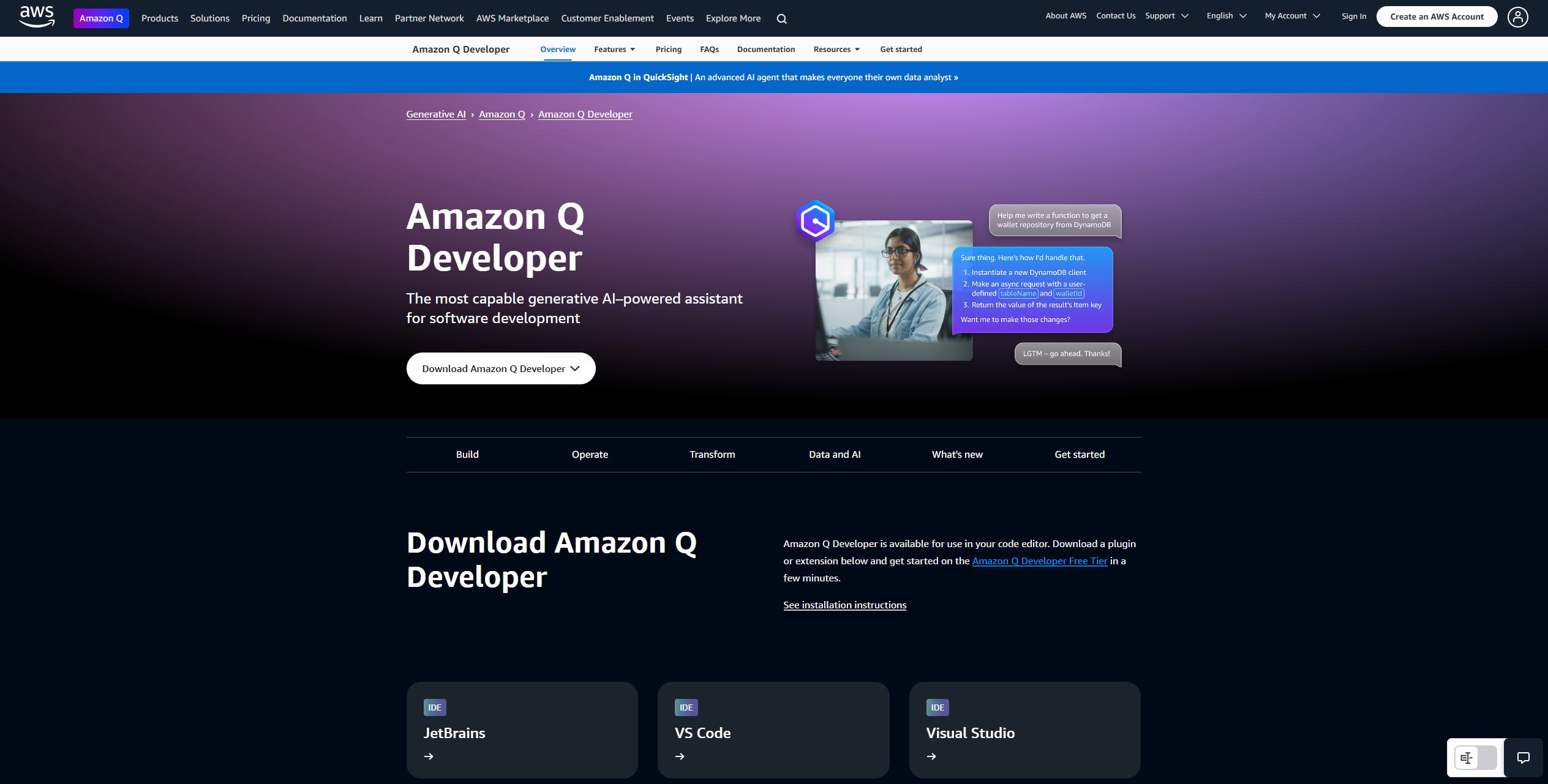The image size is (1548, 784).
Task: Open the Amazon Q Developer Free Tier link
Action: pyautogui.click(x=1039, y=561)
